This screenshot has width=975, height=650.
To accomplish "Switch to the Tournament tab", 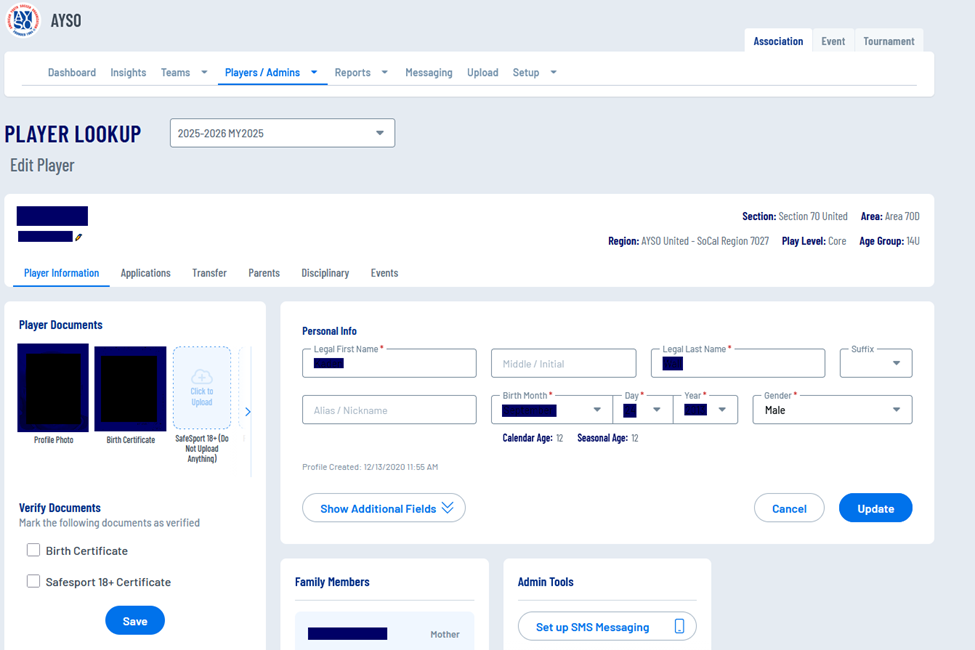I will click(x=888, y=41).
